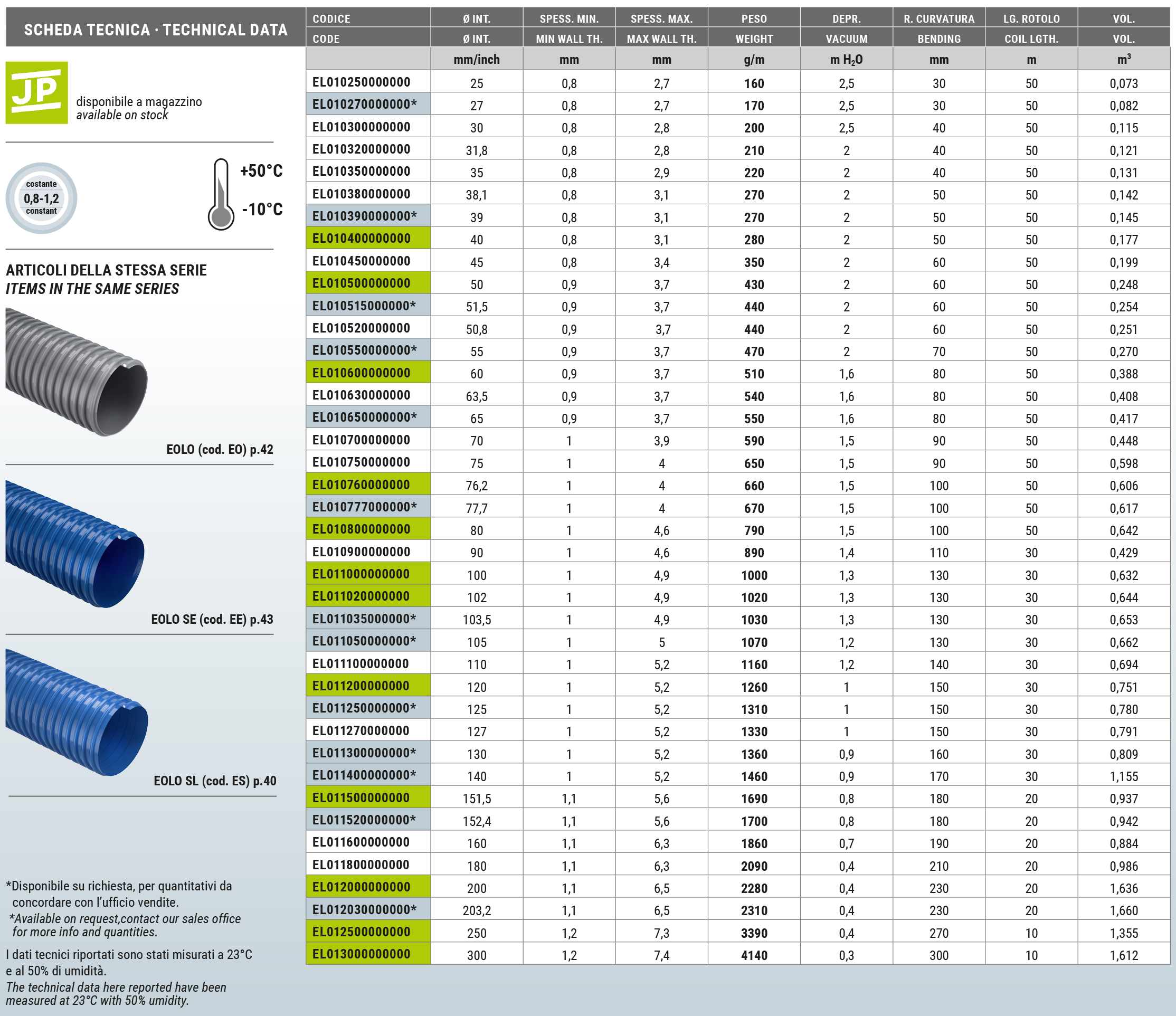Click the SCHEDA TECNICA title banner
The width and height of the screenshot is (1176, 1016).
click(x=156, y=29)
